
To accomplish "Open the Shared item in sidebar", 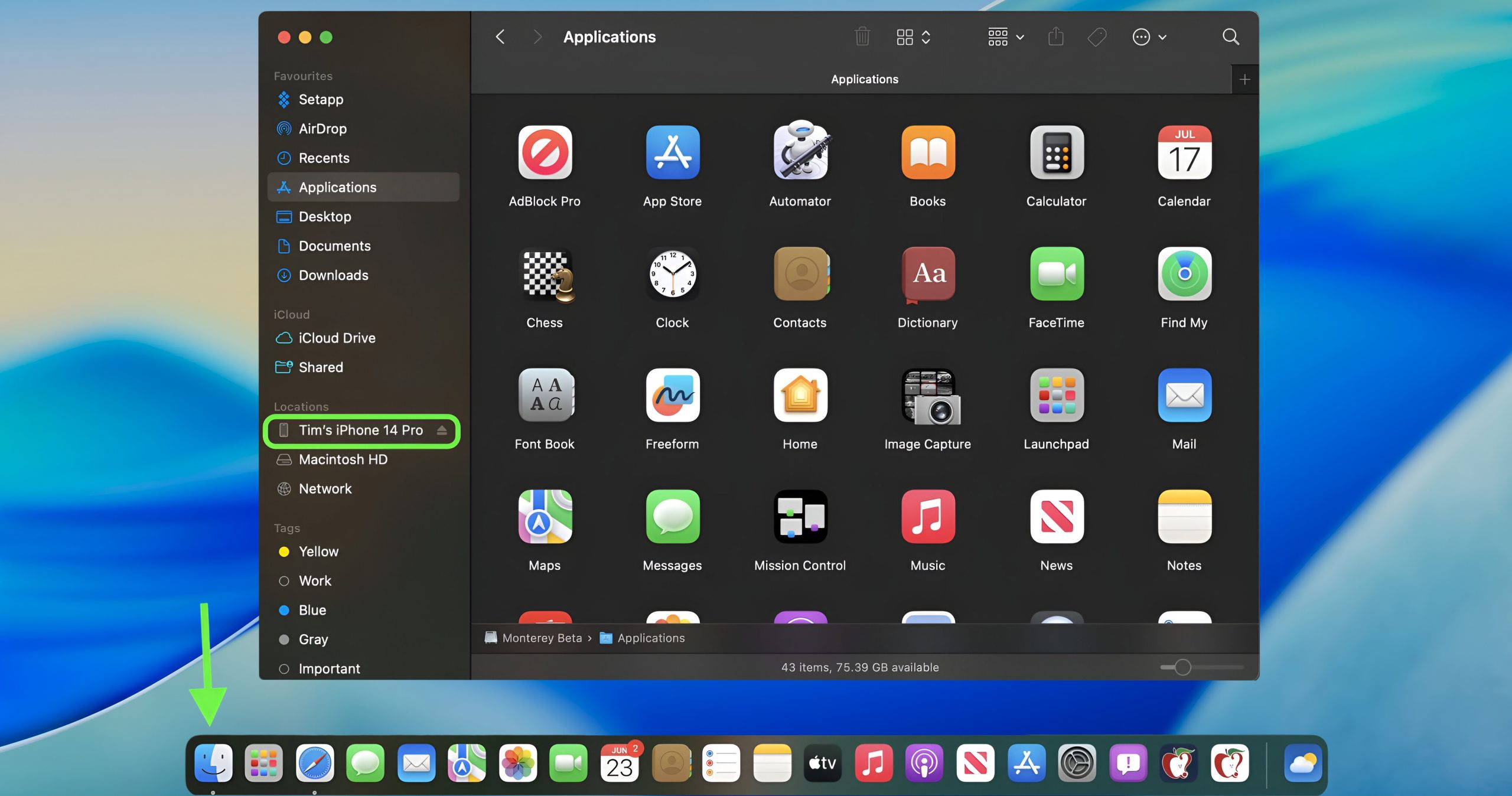I will tap(363, 367).
